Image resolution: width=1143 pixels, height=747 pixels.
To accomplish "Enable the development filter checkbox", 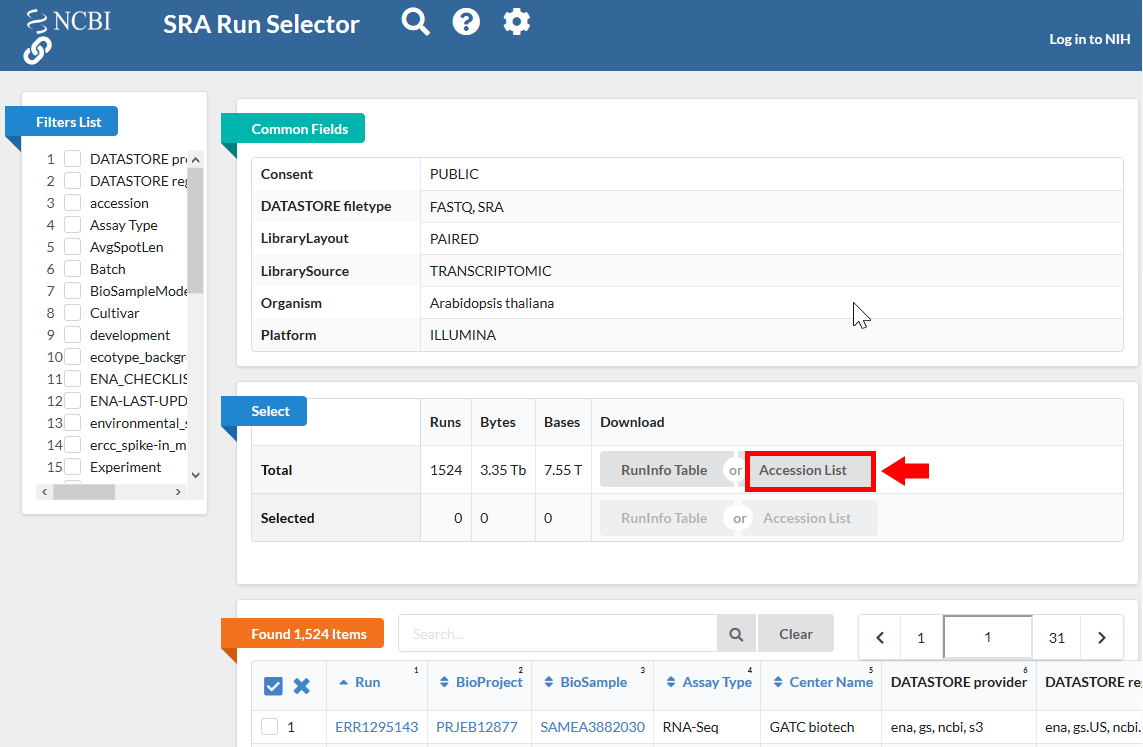I will point(72,335).
